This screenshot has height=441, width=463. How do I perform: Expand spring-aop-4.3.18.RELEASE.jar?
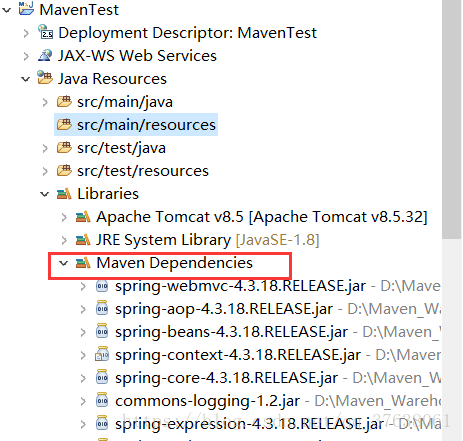[83, 309]
